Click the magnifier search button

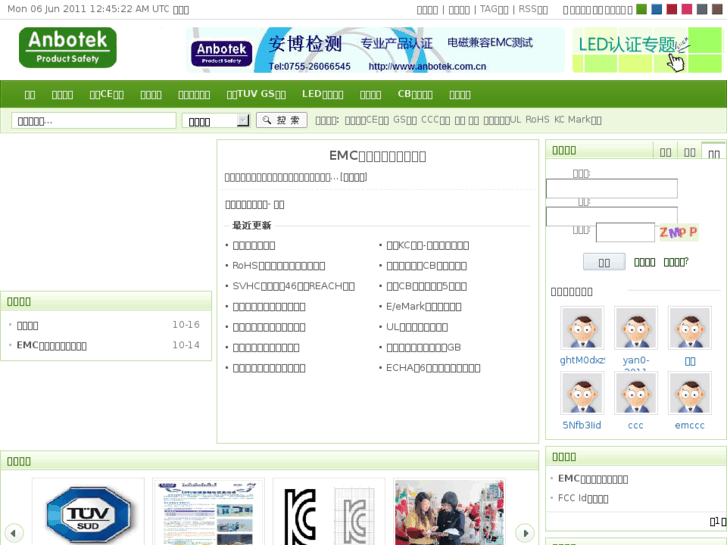[x=281, y=120]
